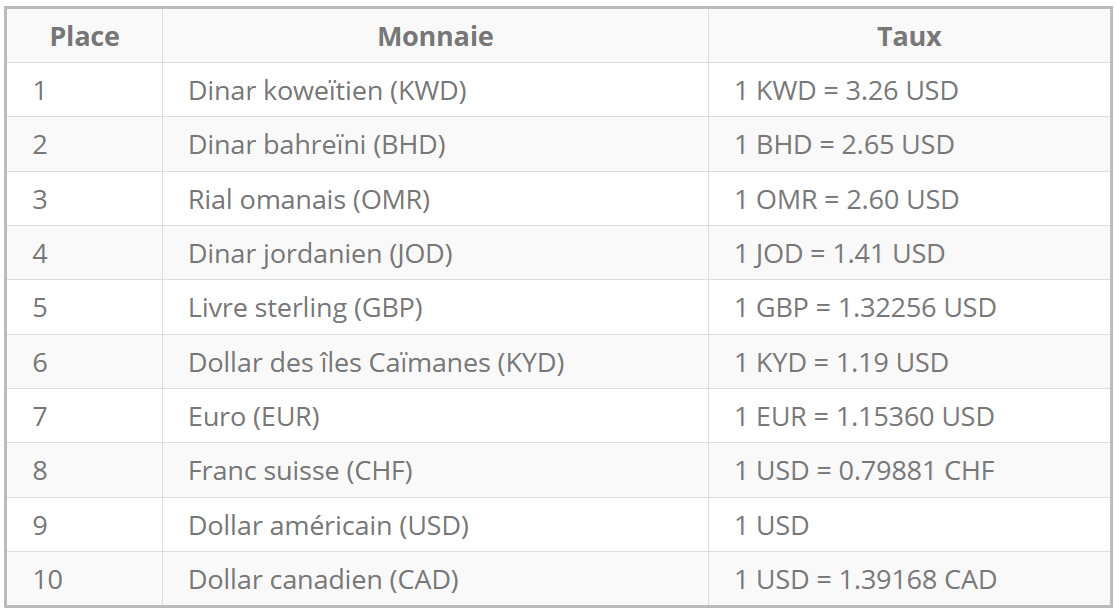Click the Taux column header

(x=909, y=37)
